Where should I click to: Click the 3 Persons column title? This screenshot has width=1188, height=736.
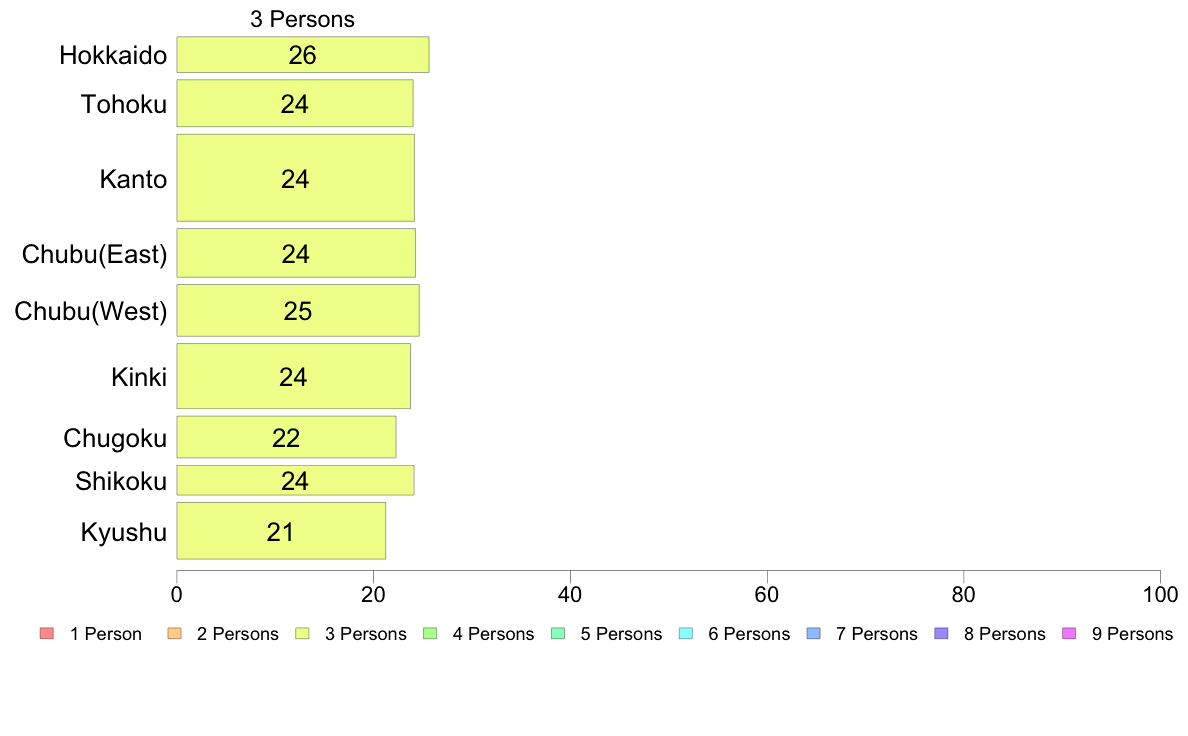coord(302,19)
